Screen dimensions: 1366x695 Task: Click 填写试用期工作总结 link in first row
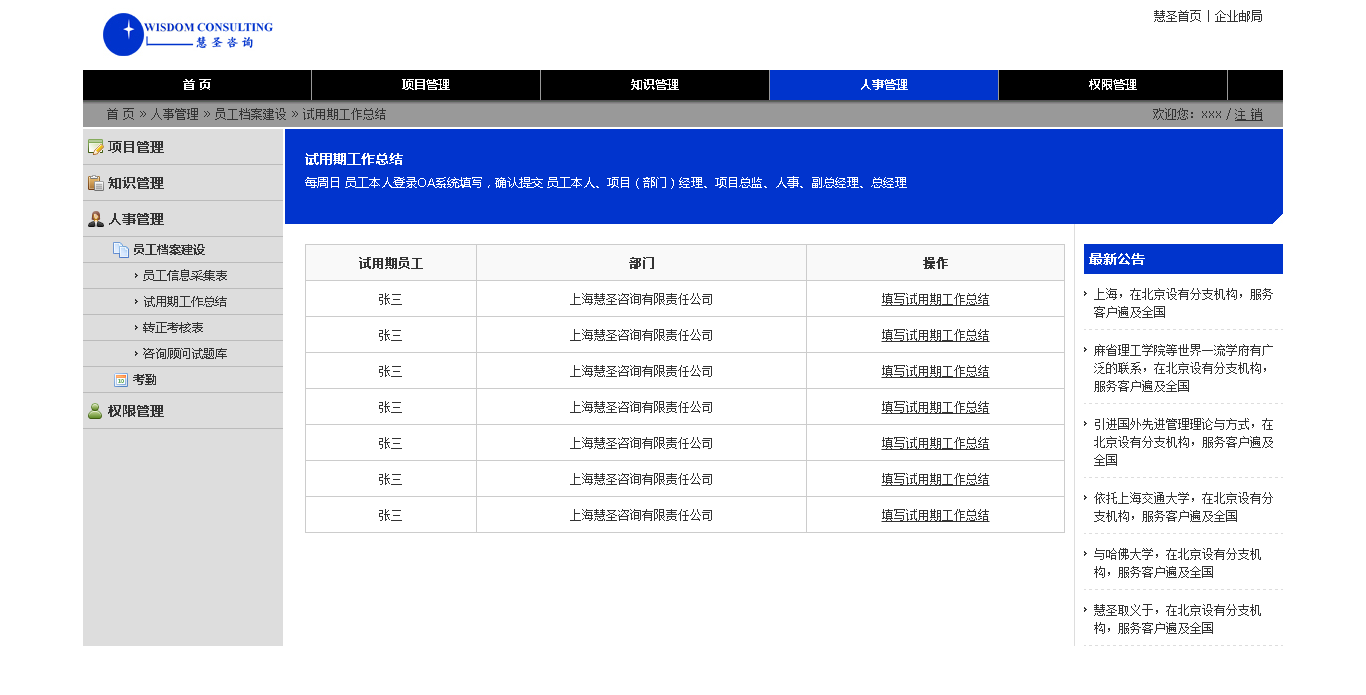click(935, 299)
